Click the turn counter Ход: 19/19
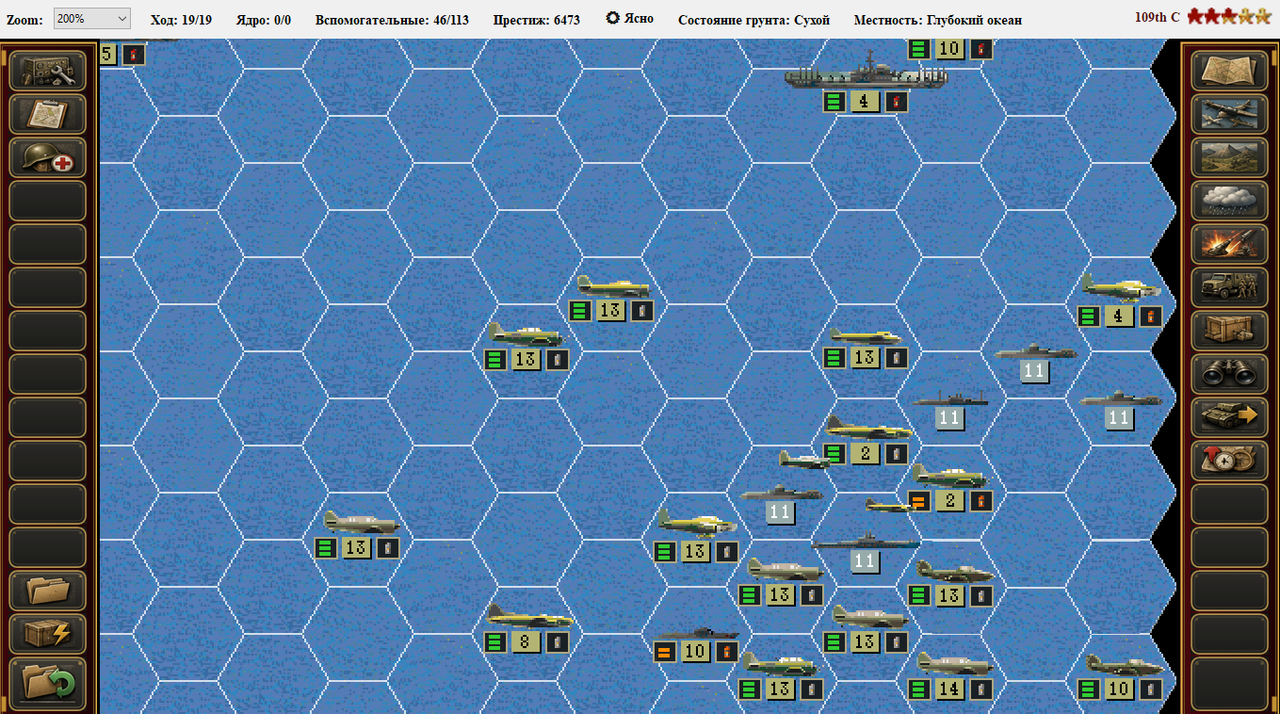1280x714 pixels. tap(181, 19)
